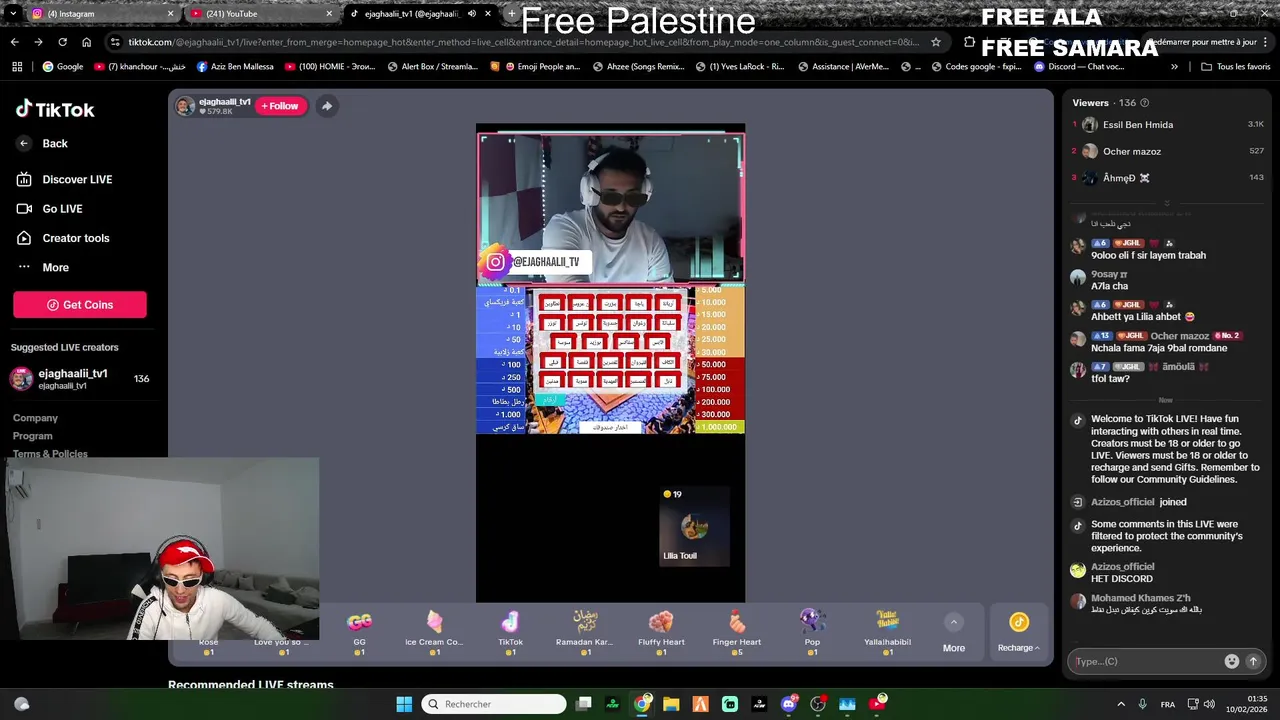Image resolution: width=1280 pixels, height=720 pixels.
Task: Open FRA language switcher
Action: [x=1168, y=704]
